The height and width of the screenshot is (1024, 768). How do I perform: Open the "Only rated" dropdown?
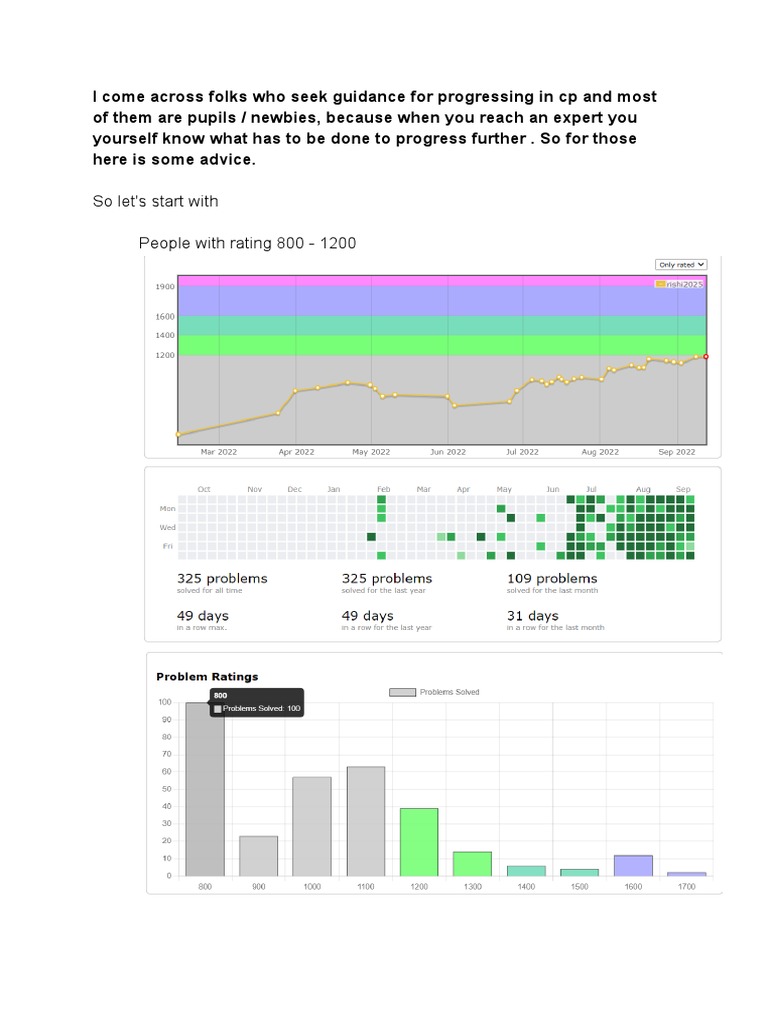[681, 264]
